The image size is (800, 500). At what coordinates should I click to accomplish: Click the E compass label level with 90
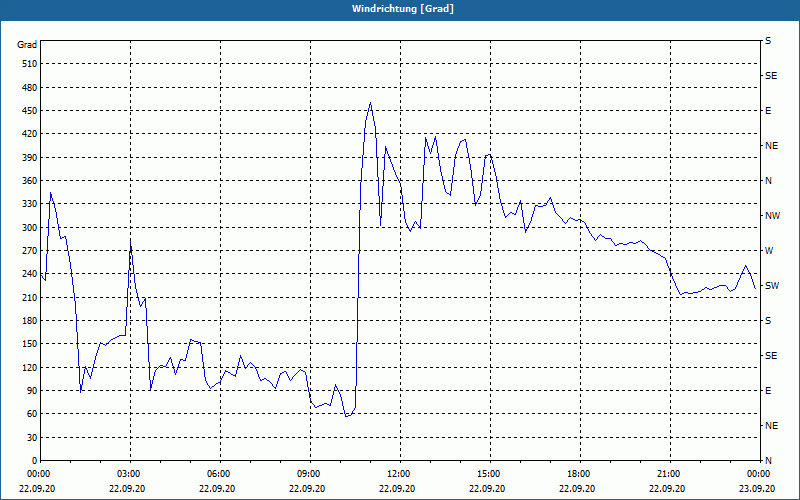[x=768, y=391]
